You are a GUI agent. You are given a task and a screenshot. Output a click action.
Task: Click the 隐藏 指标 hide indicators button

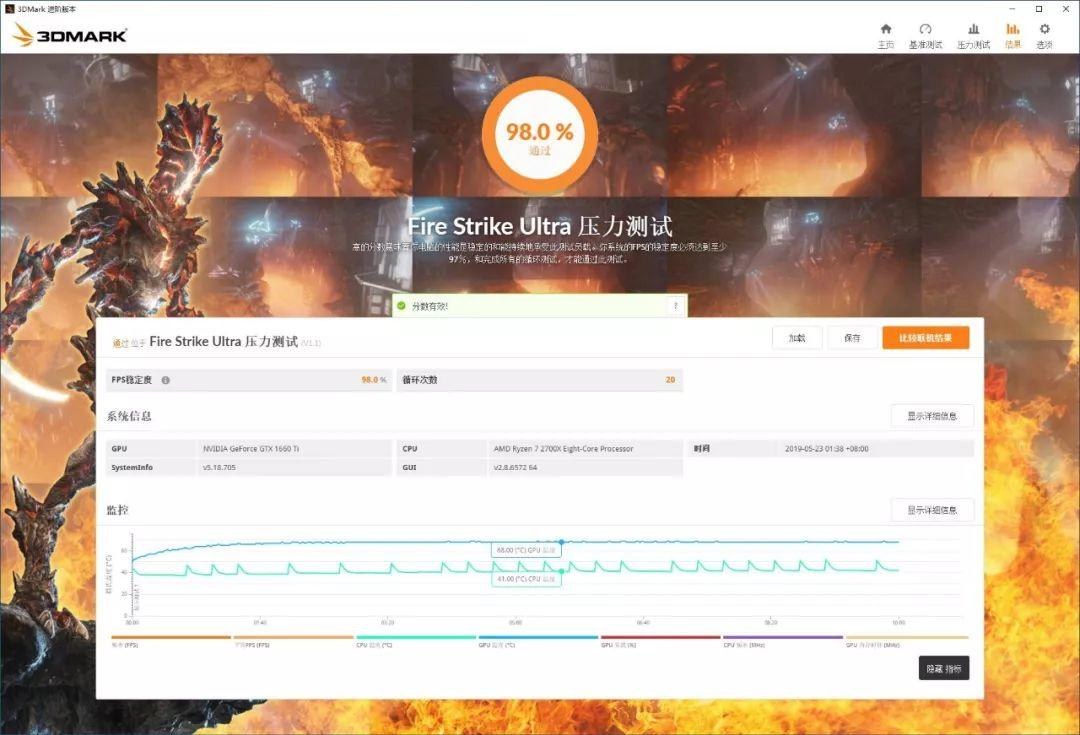point(944,668)
